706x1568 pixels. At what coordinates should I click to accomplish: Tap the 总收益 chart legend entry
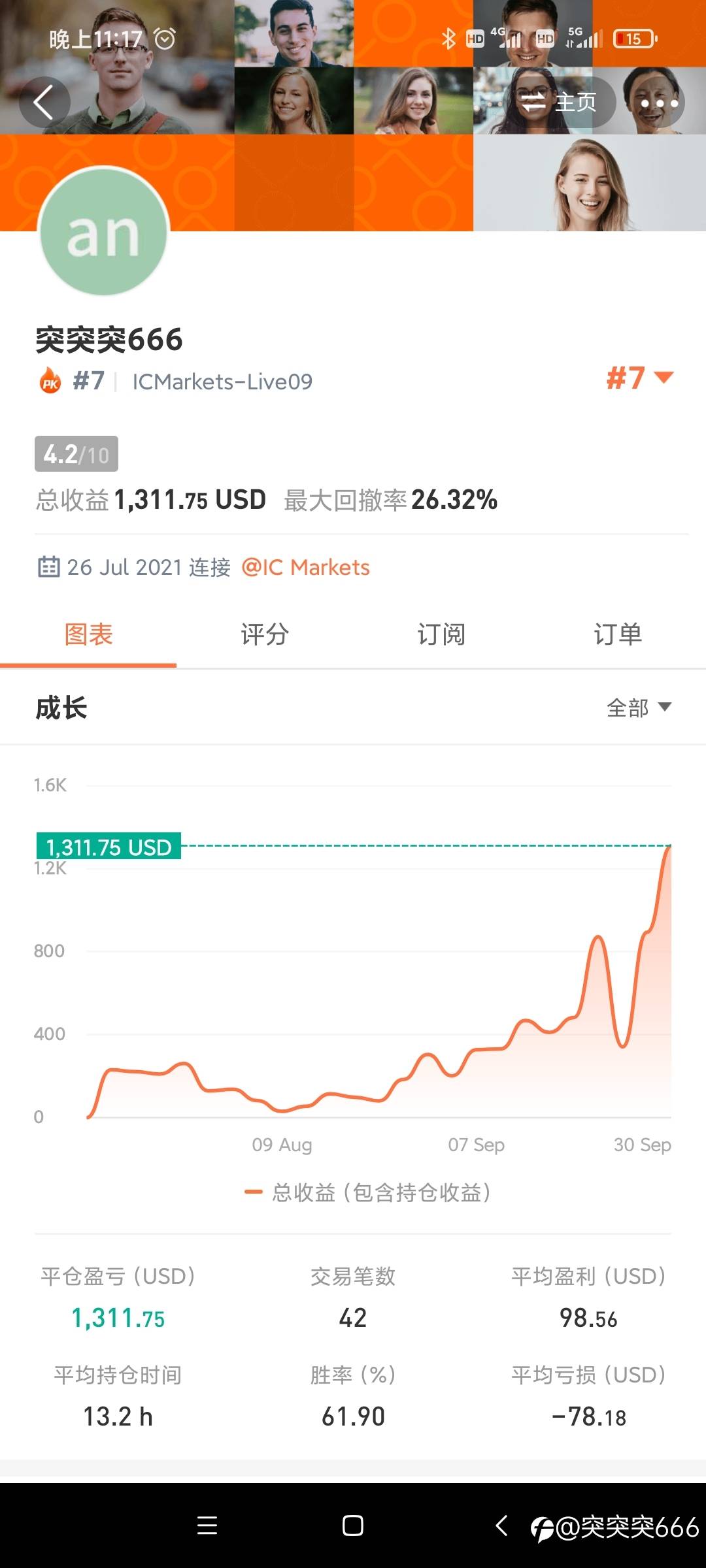coord(367,1192)
